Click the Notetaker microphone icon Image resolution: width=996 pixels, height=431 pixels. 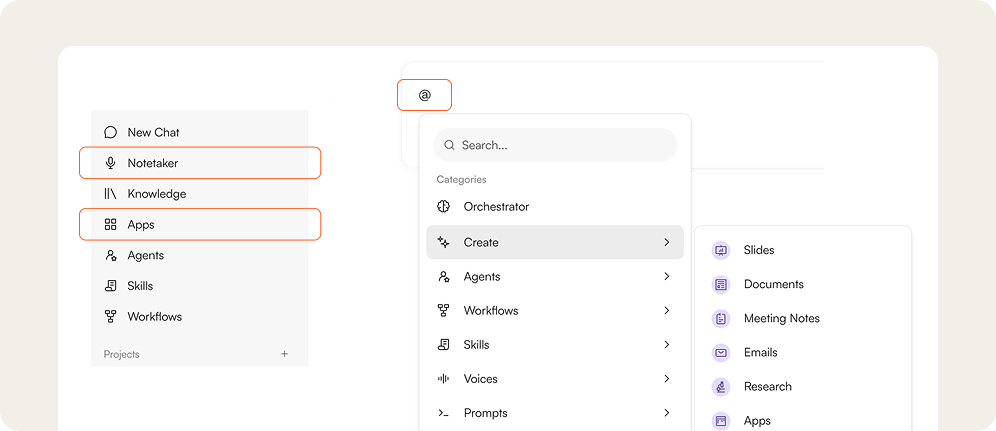click(111, 163)
